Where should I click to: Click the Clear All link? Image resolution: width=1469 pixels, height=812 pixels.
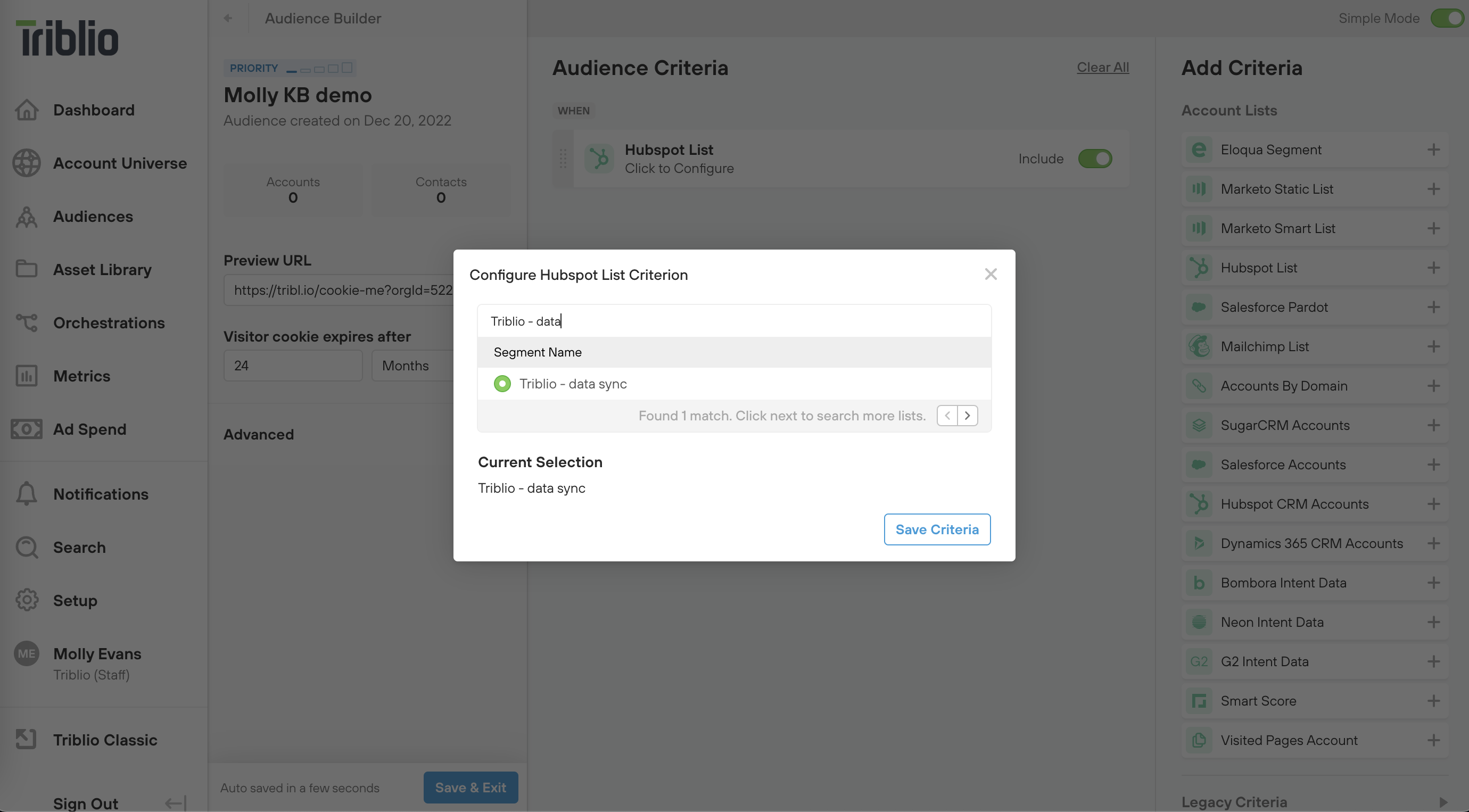click(1102, 67)
